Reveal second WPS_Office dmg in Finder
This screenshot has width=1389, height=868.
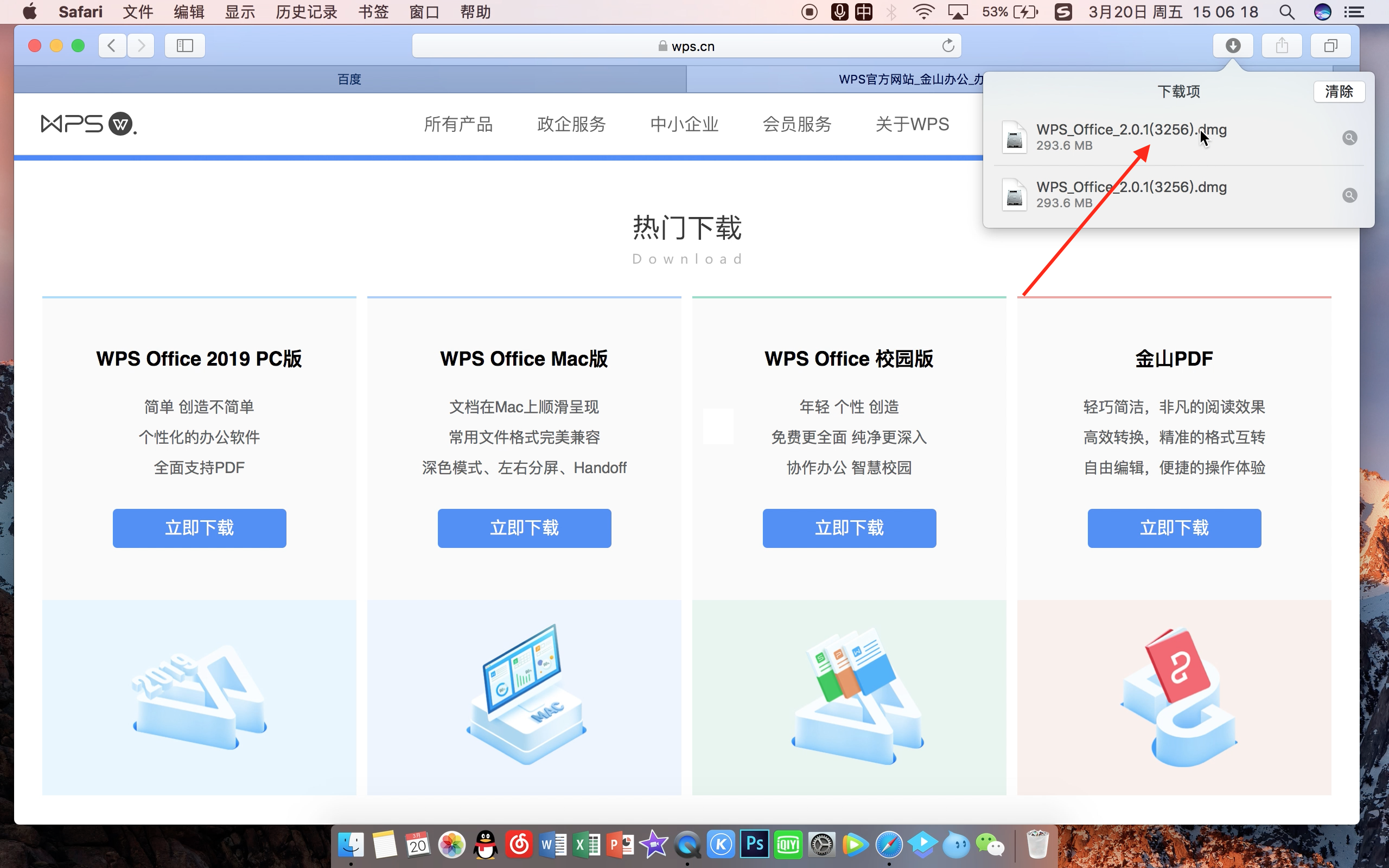(1350, 195)
